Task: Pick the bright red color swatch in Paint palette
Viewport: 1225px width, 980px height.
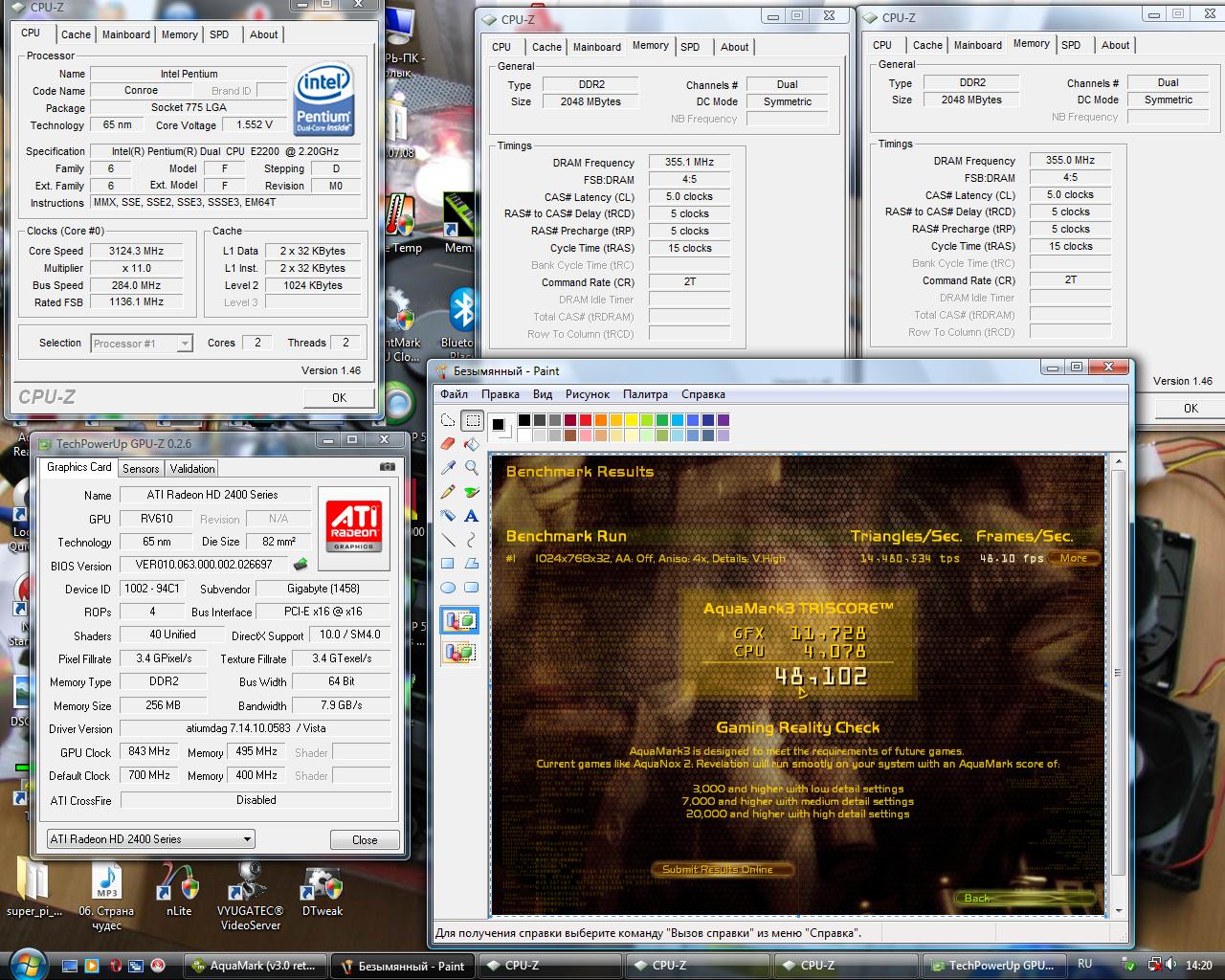Action: 586,420
